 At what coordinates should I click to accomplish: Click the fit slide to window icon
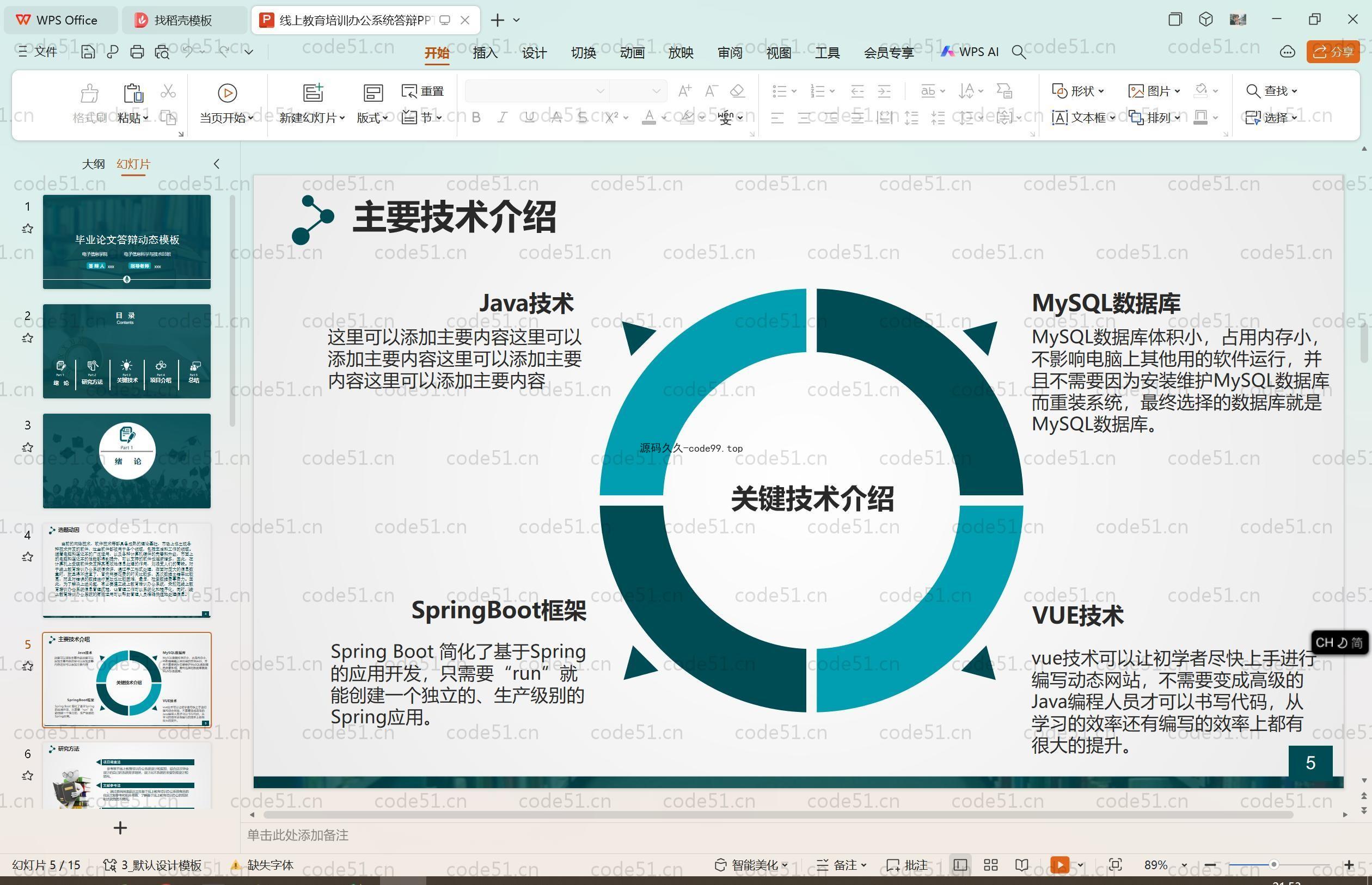pos(1115,864)
